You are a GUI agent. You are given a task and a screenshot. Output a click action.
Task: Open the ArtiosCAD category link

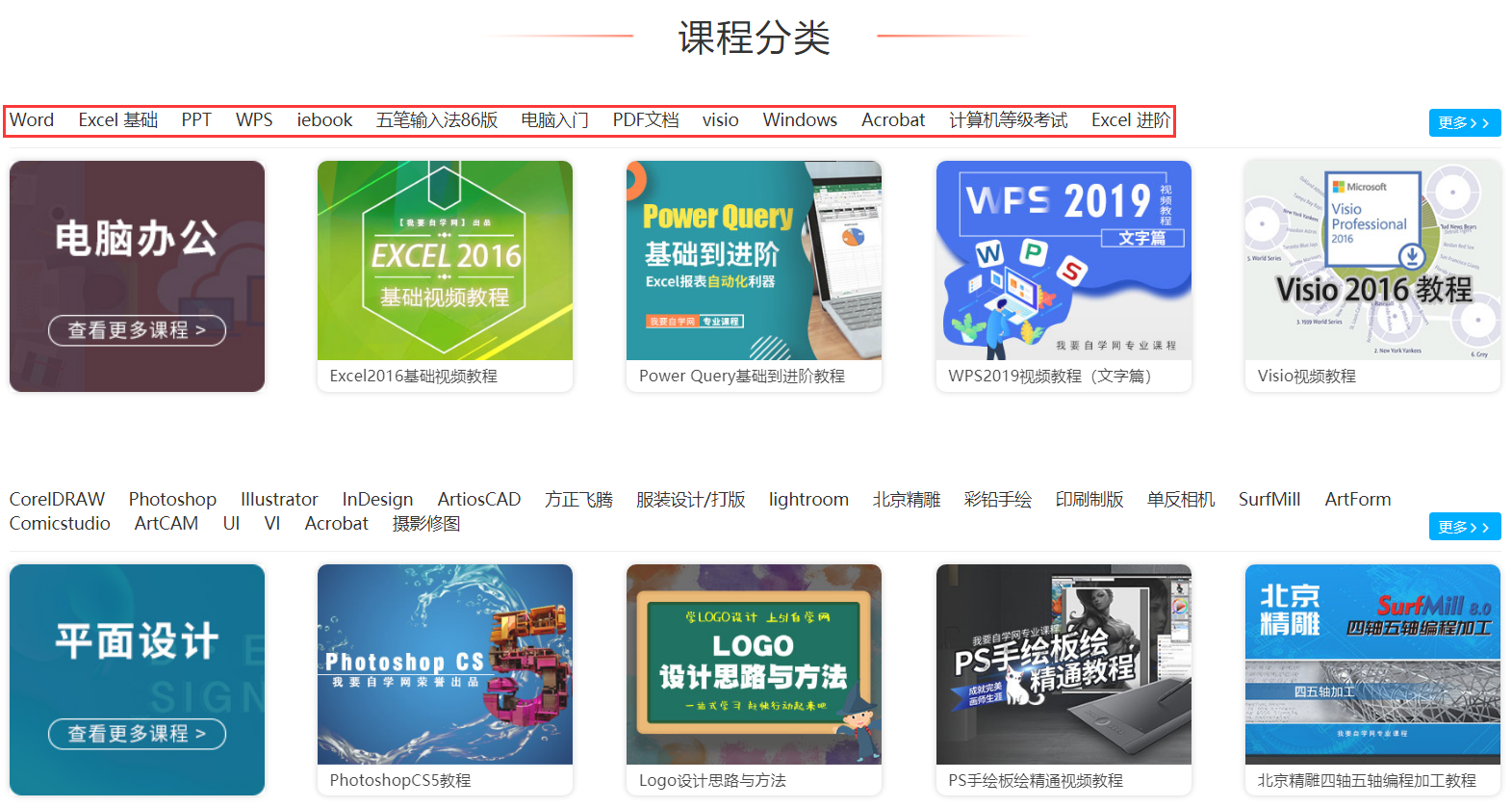point(478,499)
